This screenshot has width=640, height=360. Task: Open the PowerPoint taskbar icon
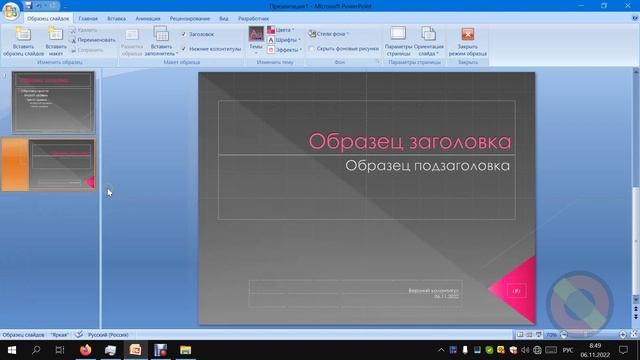tap(136, 350)
